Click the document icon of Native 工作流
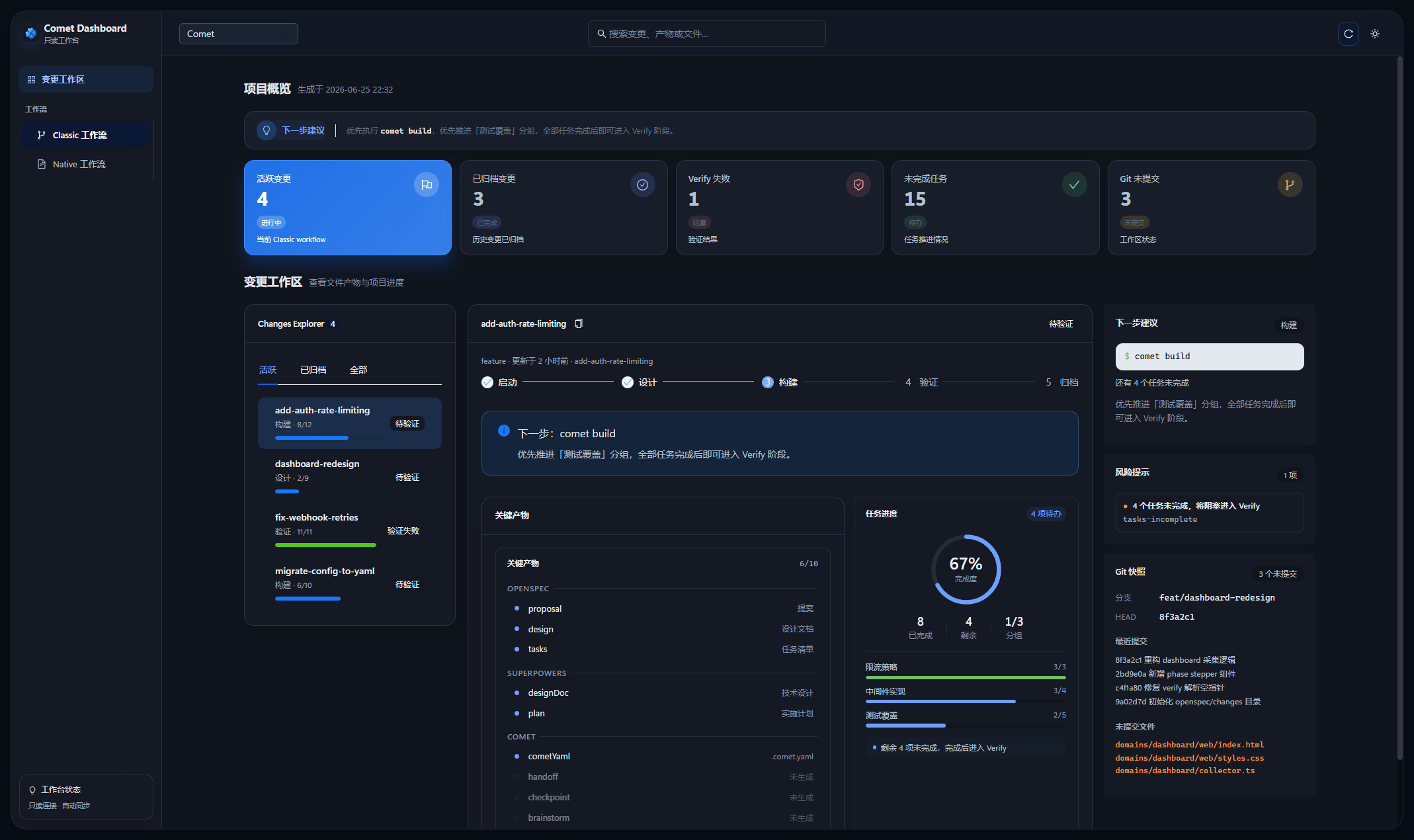Viewport: 1414px width, 840px height. (42, 164)
